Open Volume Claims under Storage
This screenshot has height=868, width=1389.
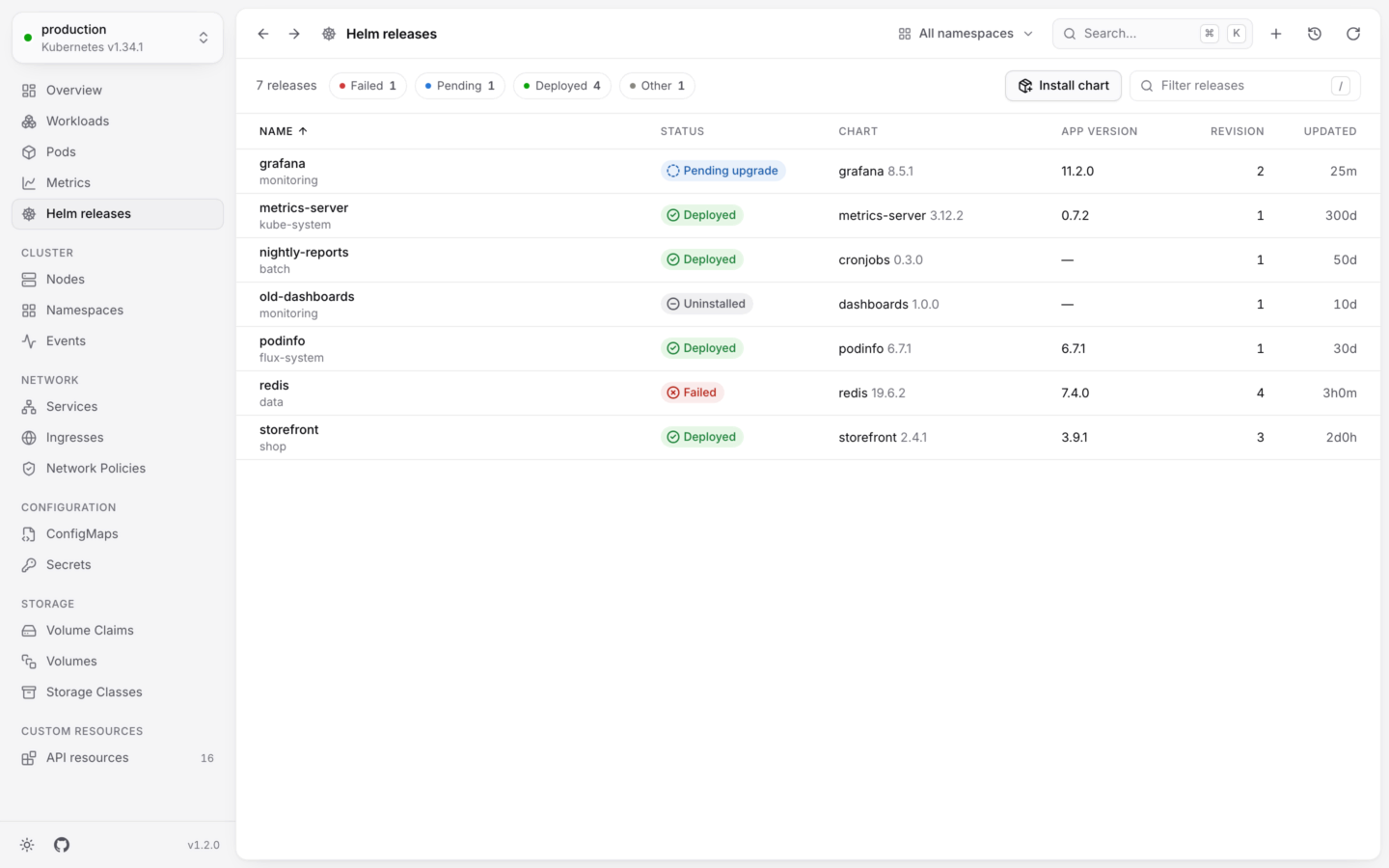tap(118, 631)
